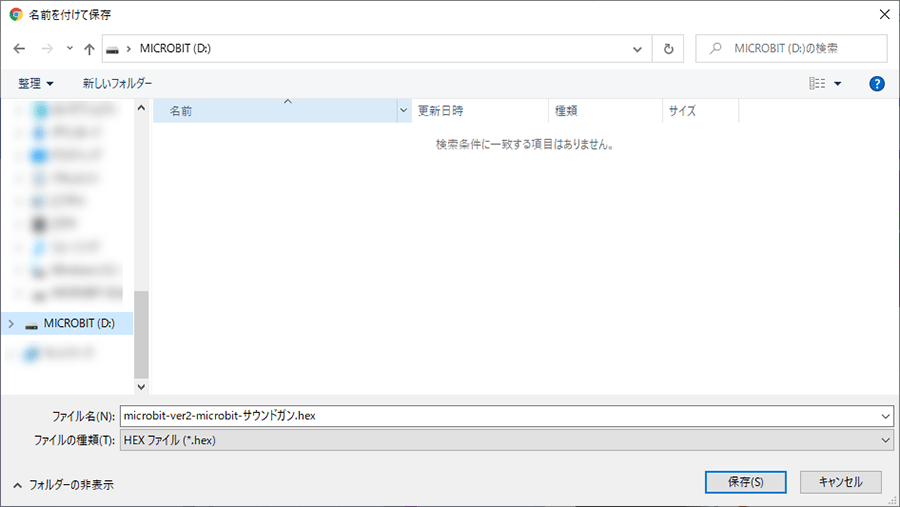This screenshot has width=900, height=507.
Task: Click the ファイル名 input field
Action: tap(499, 416)
